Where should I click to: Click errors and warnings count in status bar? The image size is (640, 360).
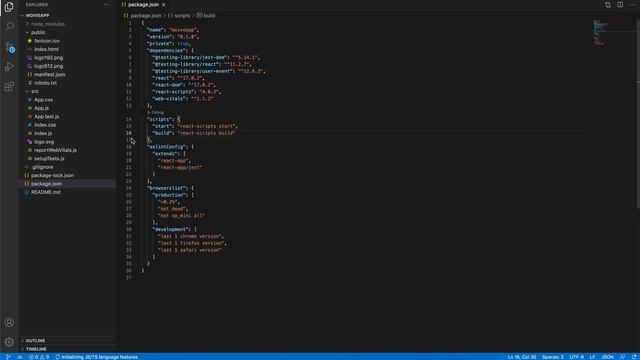[x=39, y=357]
